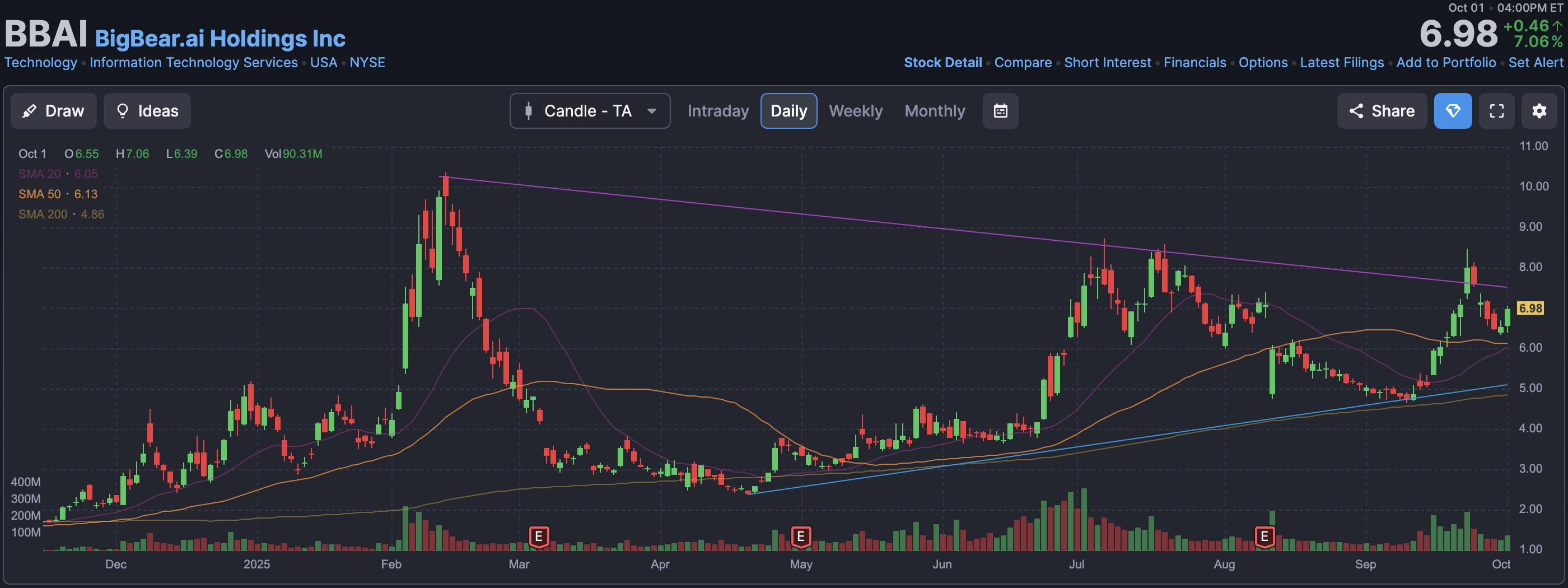This screenshot has width=1568, height=588.
Task: Expand the Candle - TA chart type dropdown
Action: tap(590, 111)
